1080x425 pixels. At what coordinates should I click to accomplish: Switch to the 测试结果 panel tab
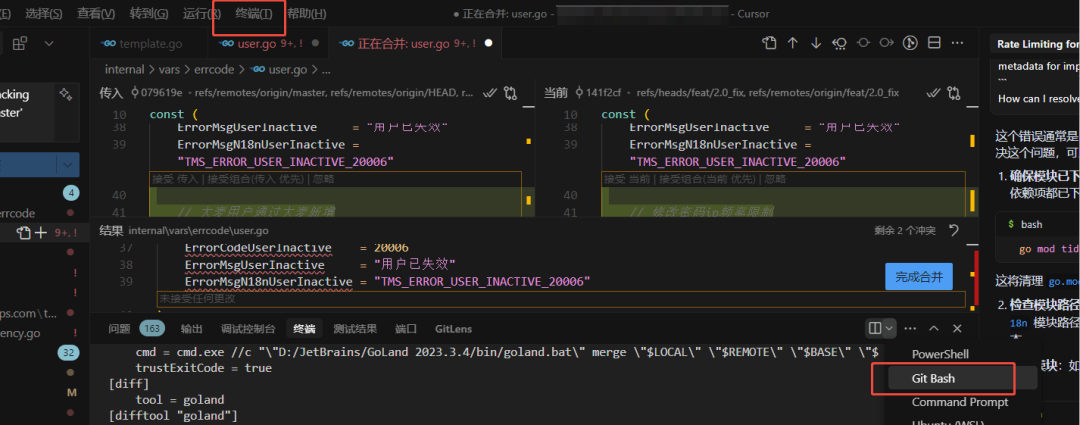coord(355,329)
